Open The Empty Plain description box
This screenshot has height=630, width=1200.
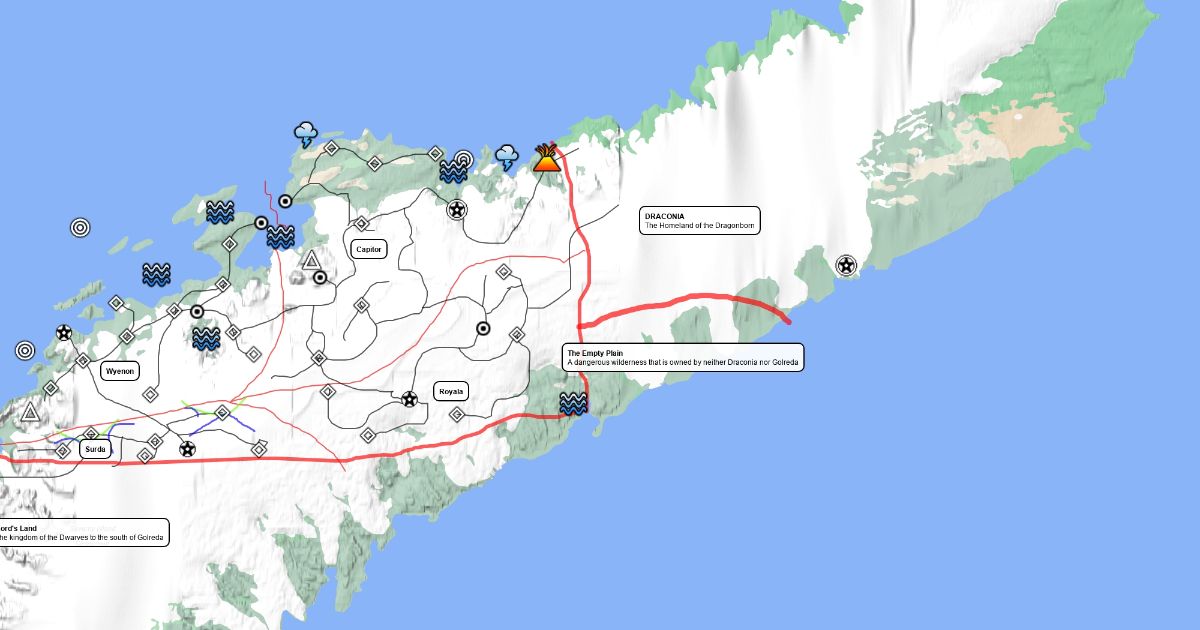pyautogui.click(x=683, y=357)
